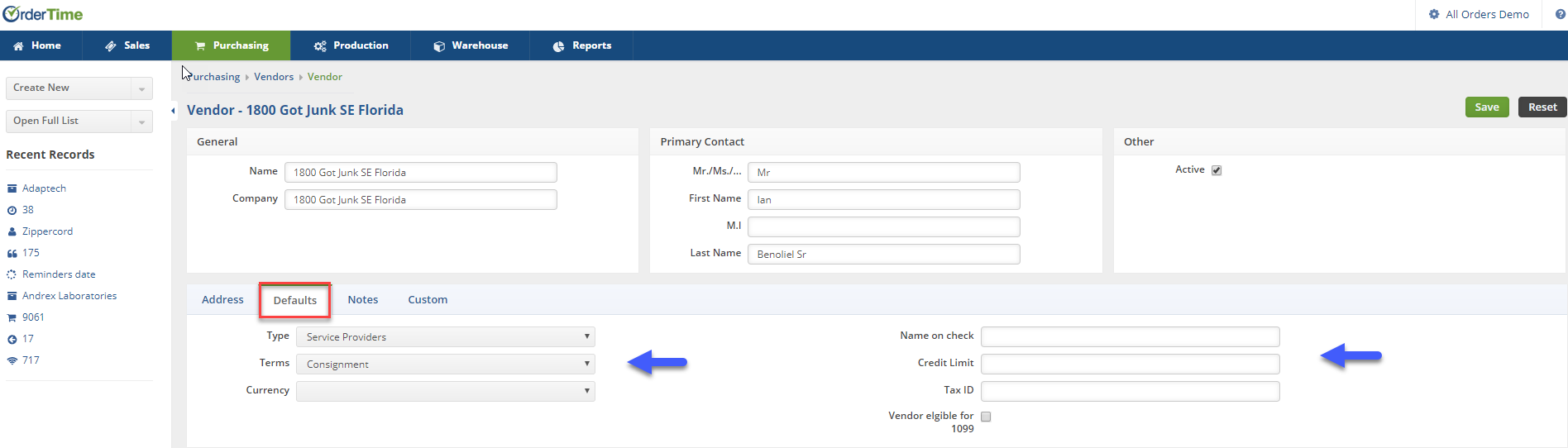Open the Purchasing menu

(232, 45)
